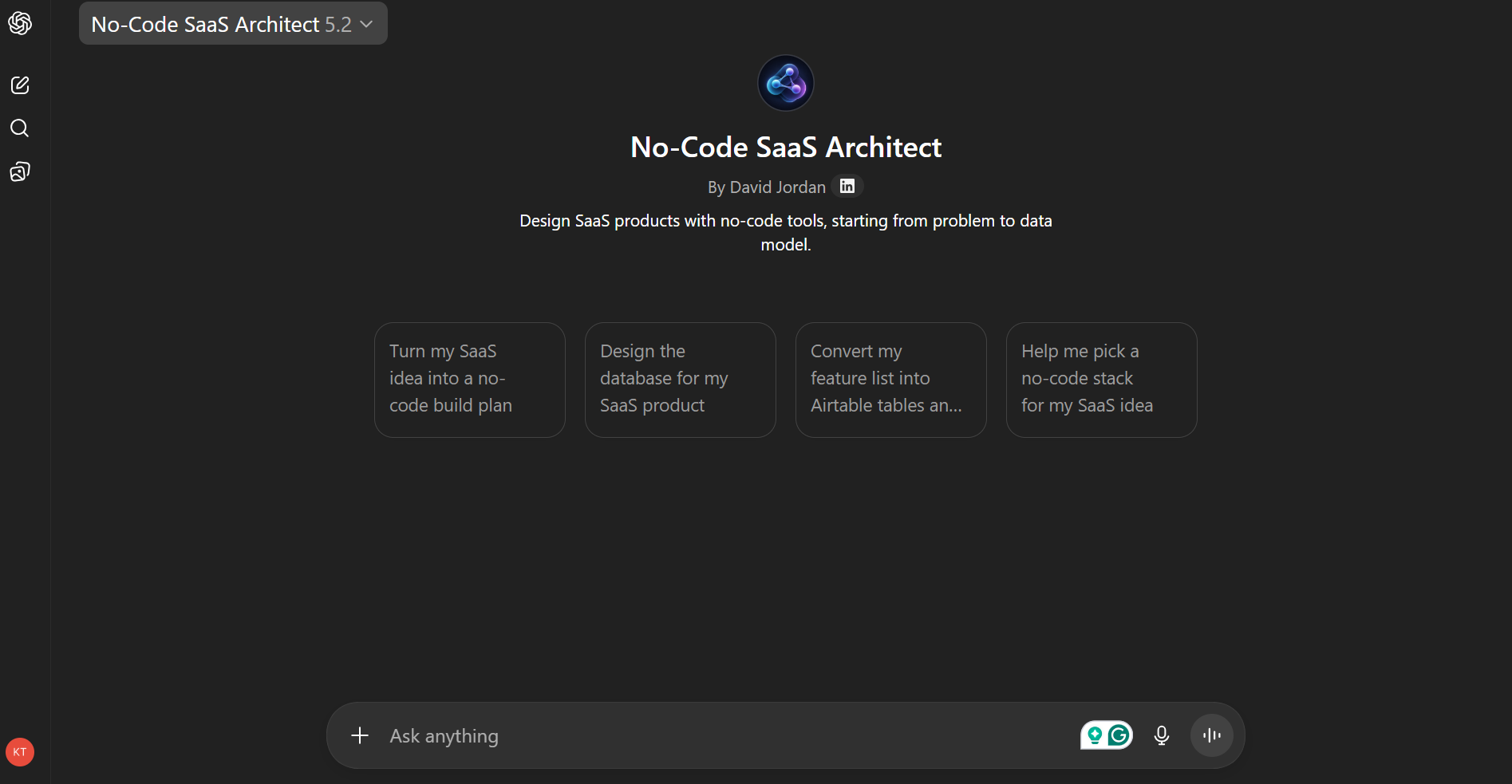Open the search chats tool
This screenshot has height=784, width=1512.
click(19, 128)
